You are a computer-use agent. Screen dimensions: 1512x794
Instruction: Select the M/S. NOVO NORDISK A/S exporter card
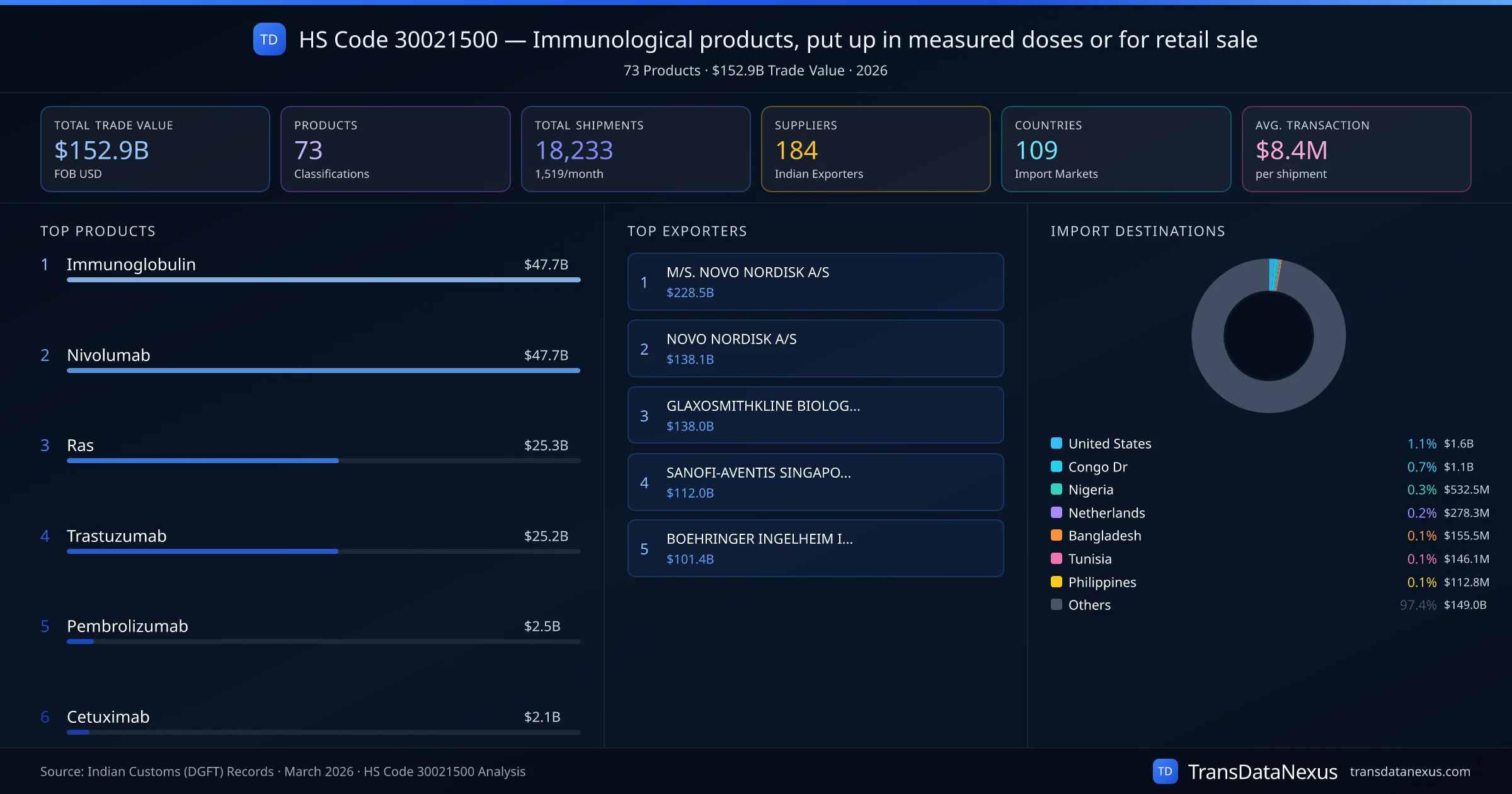815,282
